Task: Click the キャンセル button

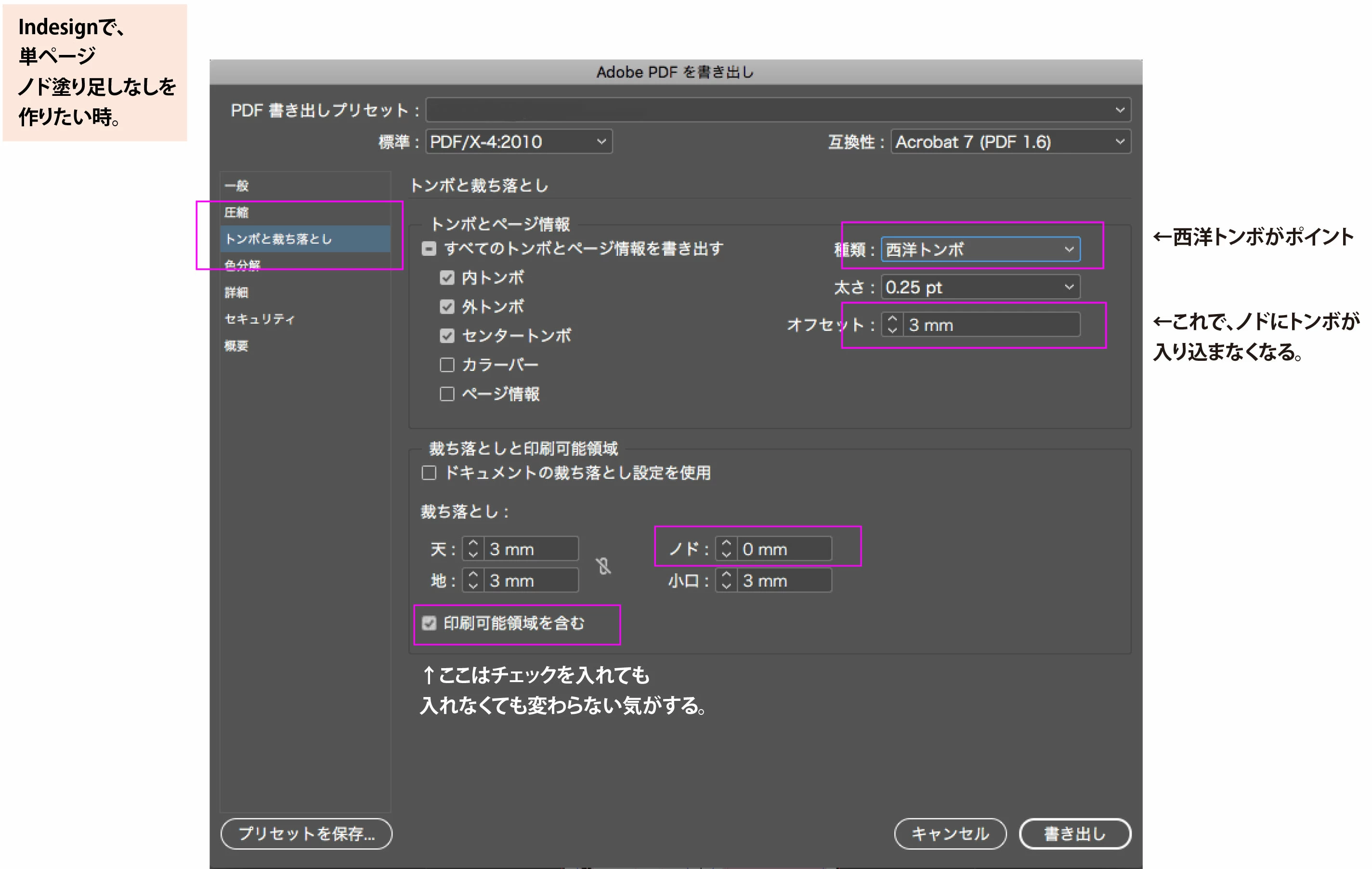Action: click(950, 834)
